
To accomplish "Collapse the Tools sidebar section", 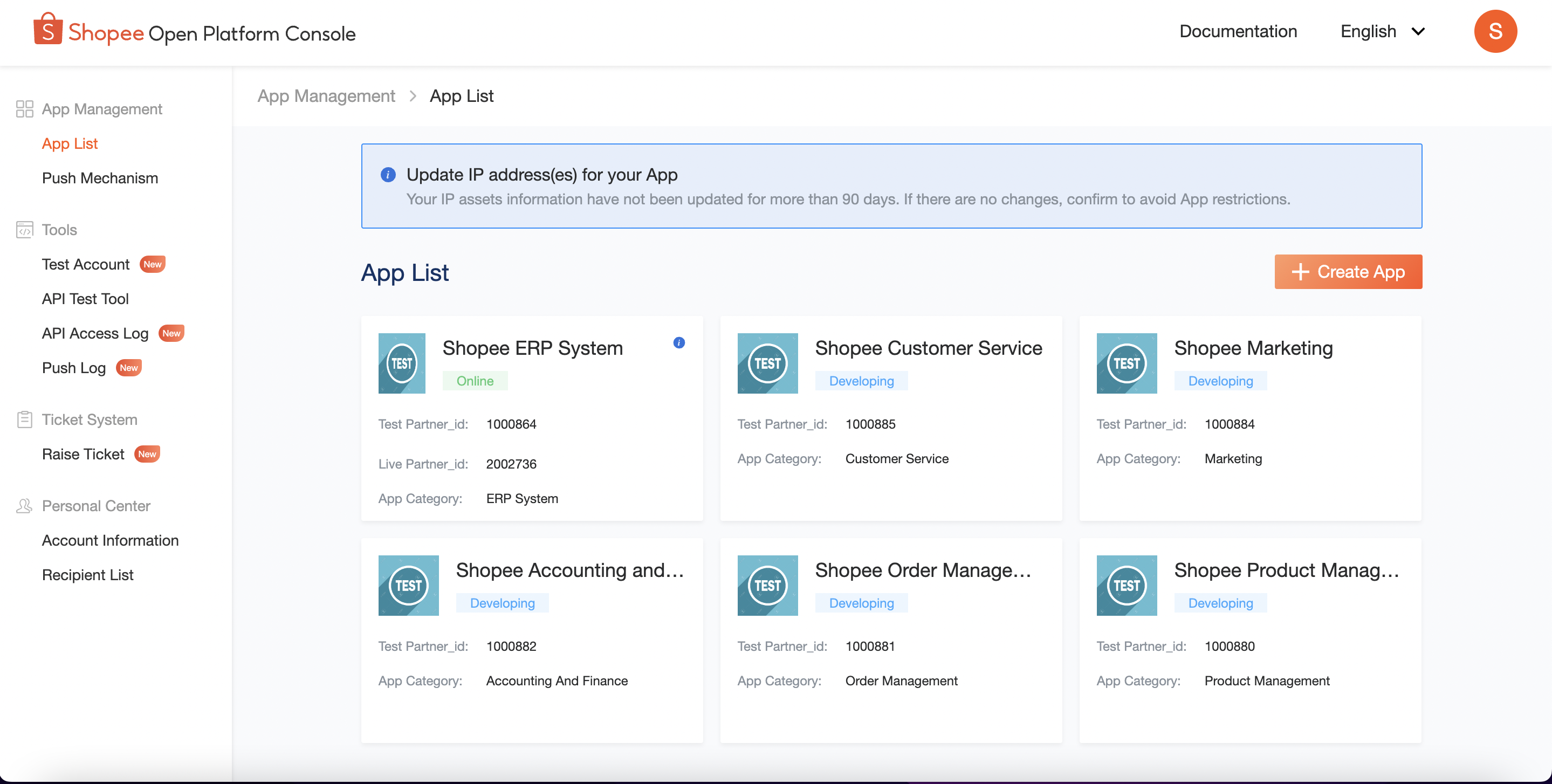I will tap(59, 230).
